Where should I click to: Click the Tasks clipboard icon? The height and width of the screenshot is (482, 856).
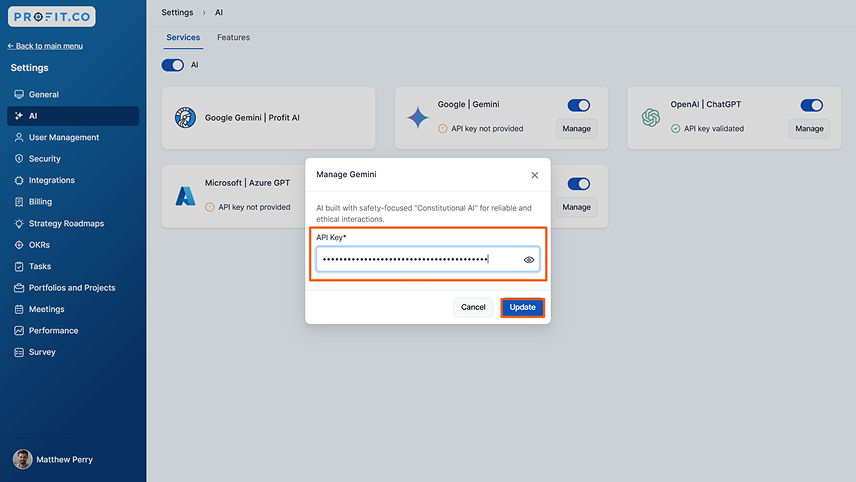[x=19, y=266]
